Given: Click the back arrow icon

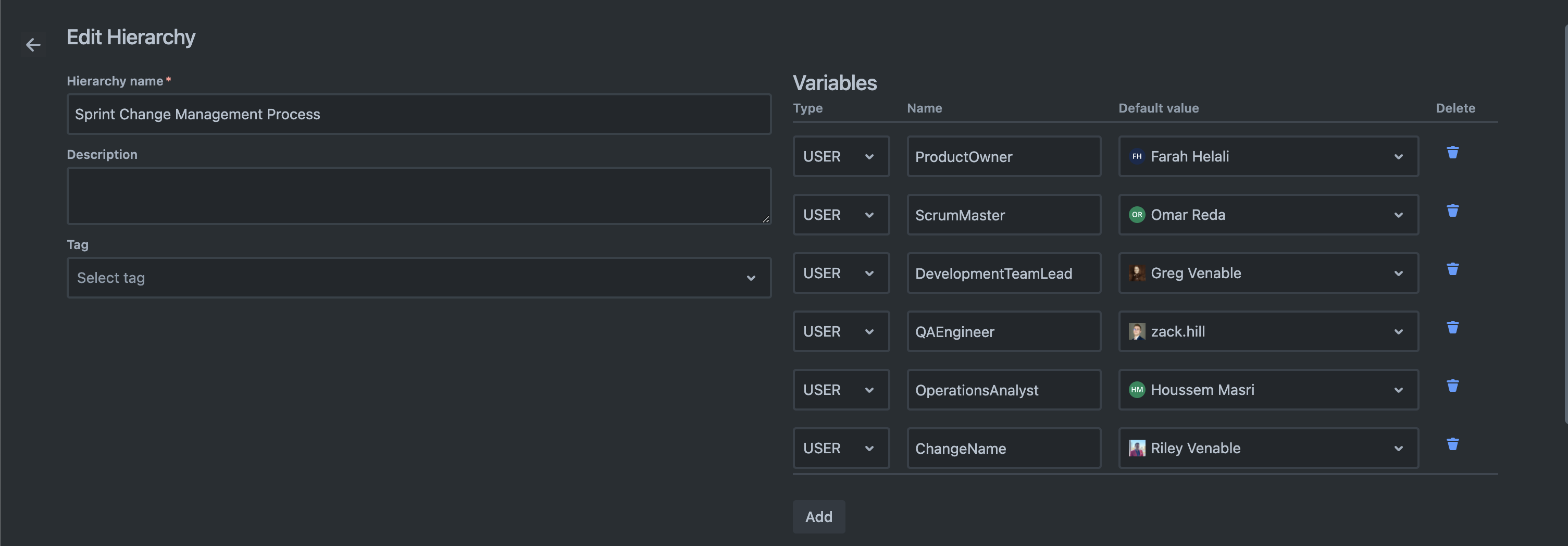Looking at the screenshot, I should (x=33, y=44).
